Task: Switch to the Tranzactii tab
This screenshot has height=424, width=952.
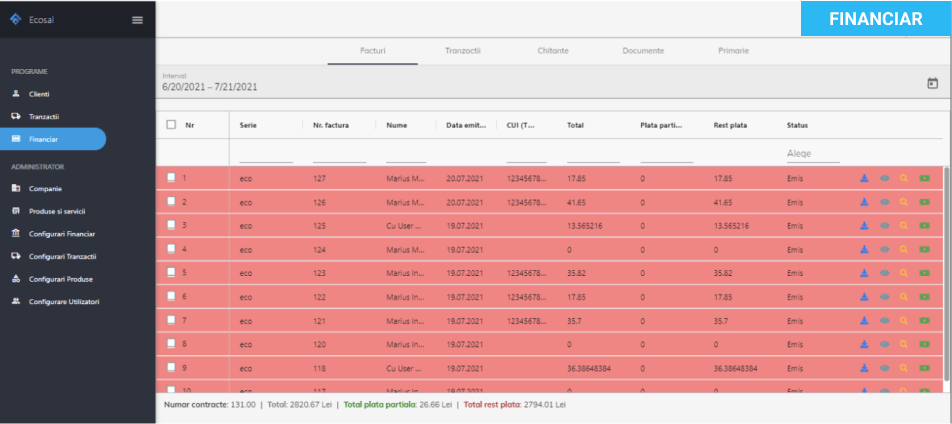Action: pos(463,50)
